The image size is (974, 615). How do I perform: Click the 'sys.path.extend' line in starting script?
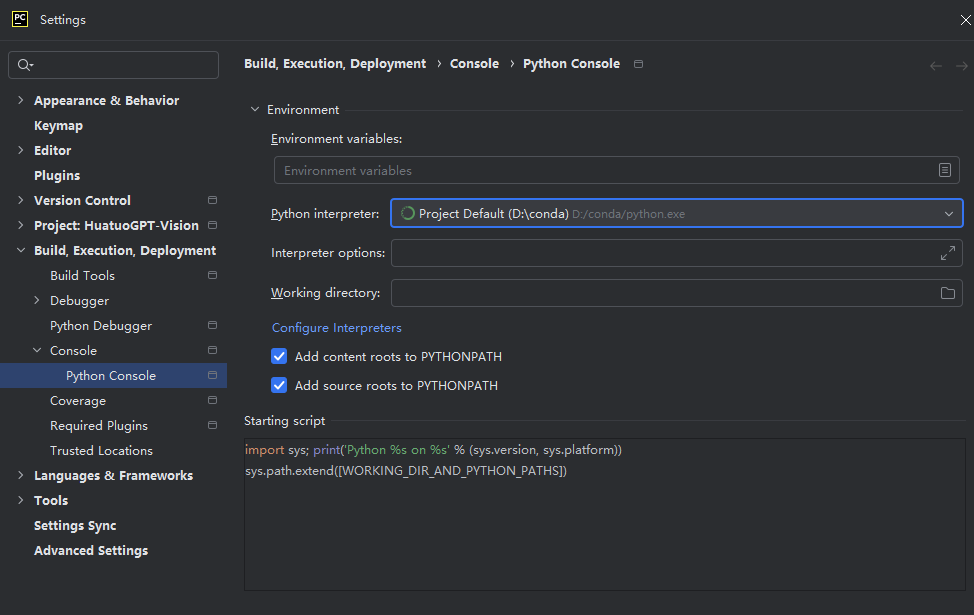coord(406,471)
